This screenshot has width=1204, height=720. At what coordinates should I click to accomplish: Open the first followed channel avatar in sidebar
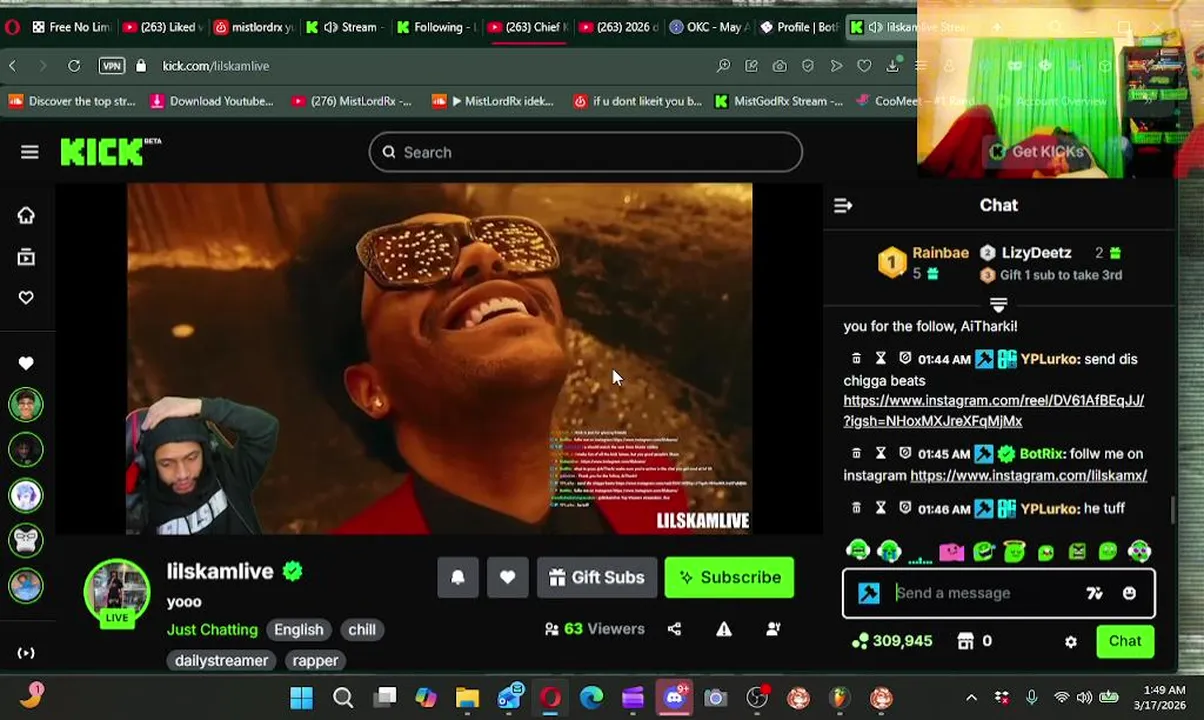point(26,405)
